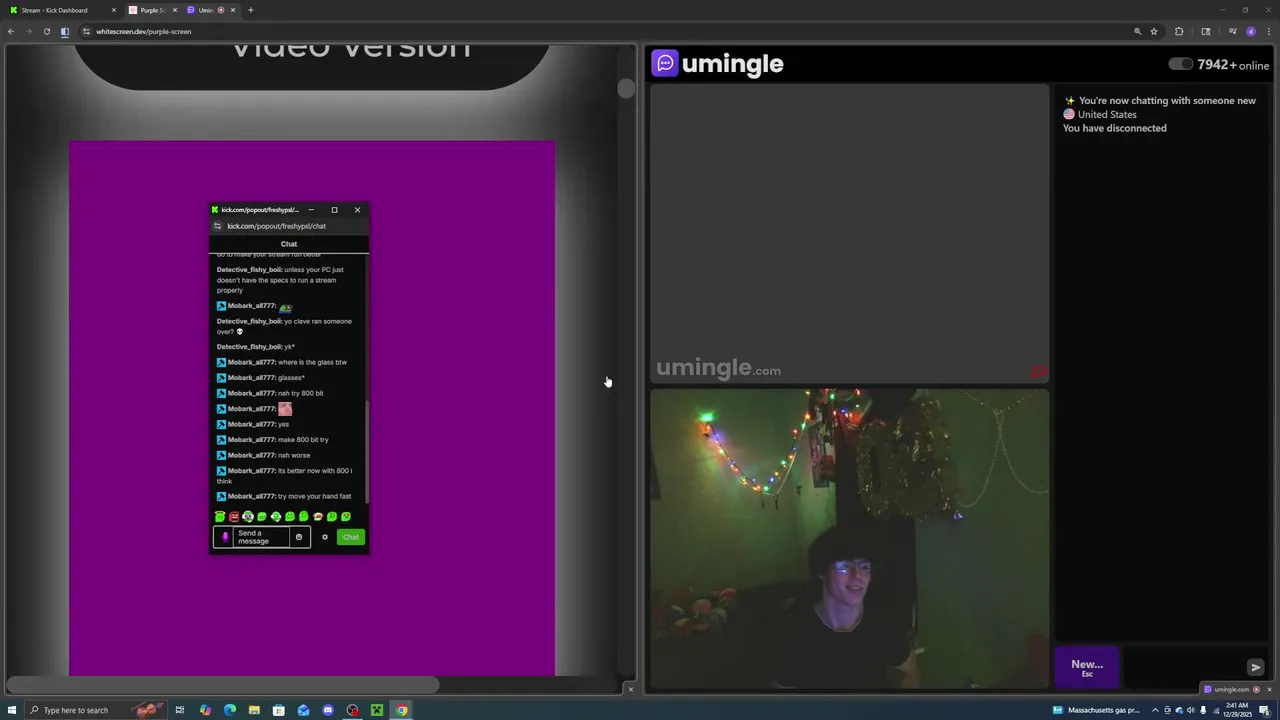This screenshot has height=720, width=1280.
Task: Open the Massachusetts gas news widget
Action: tap(1095, 710)
